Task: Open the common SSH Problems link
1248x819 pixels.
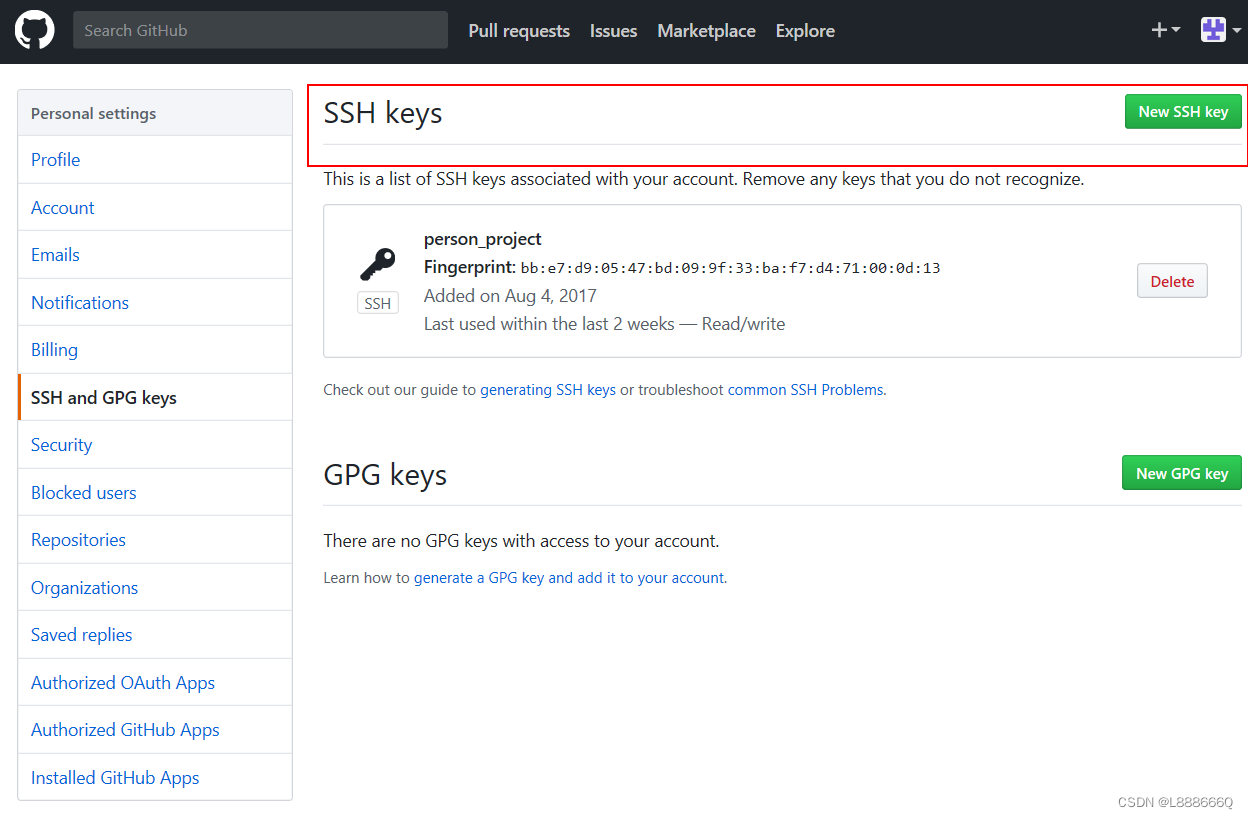Action: click(x=805, y=390)
